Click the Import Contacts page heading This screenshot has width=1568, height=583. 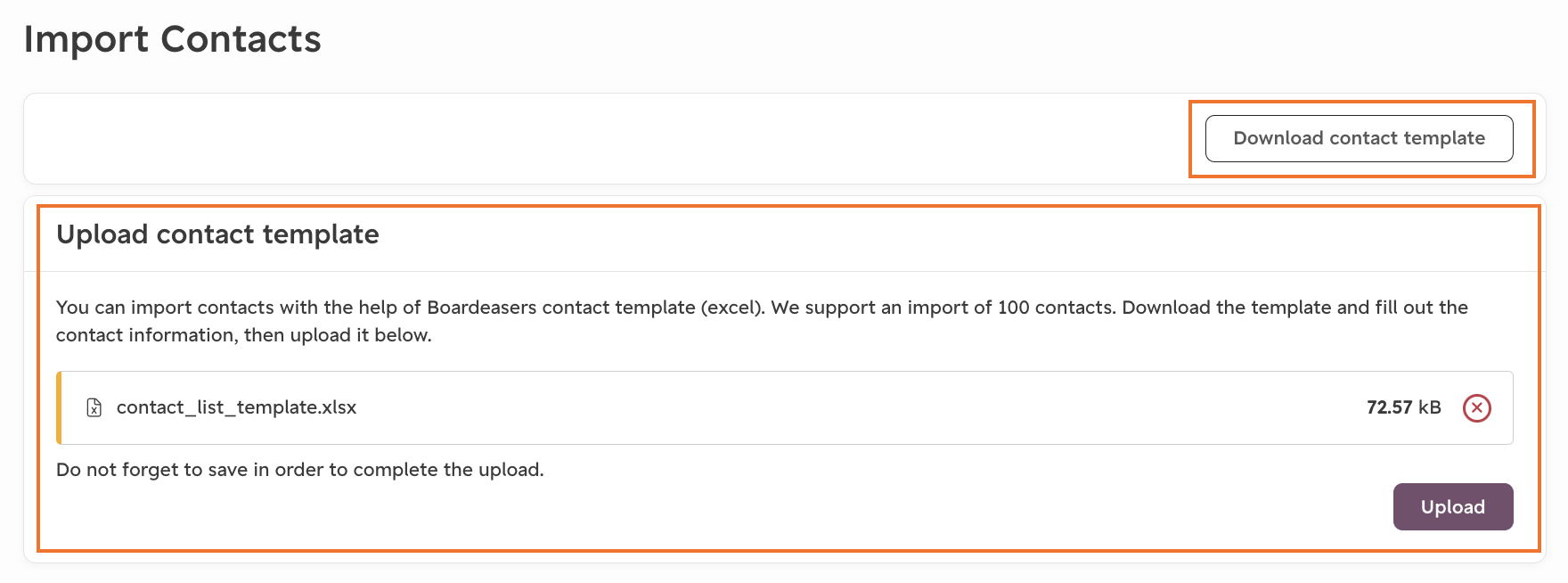(x=172, y=39)
